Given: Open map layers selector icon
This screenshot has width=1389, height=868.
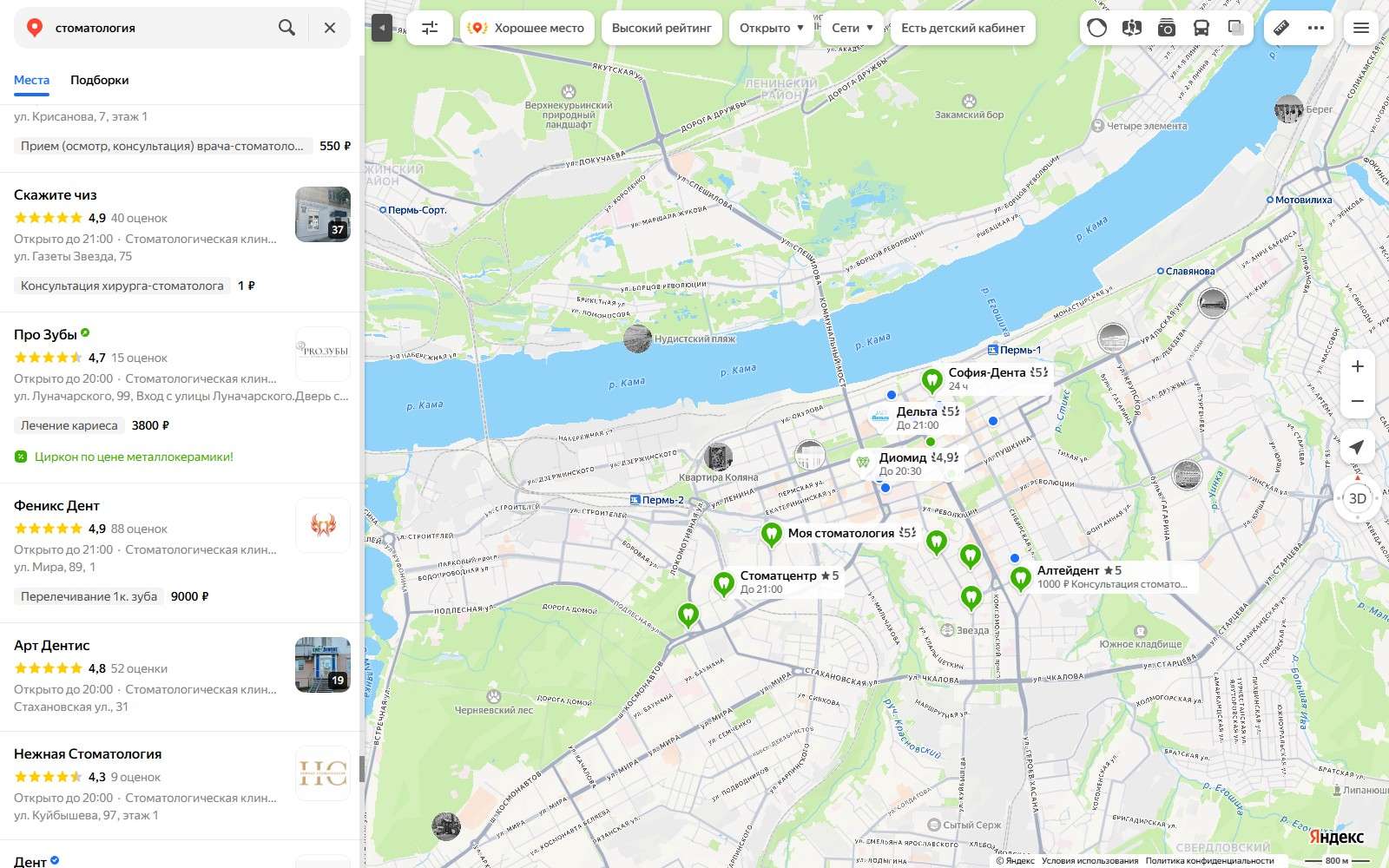Looking at the screenshot, I should point(1235,28).
